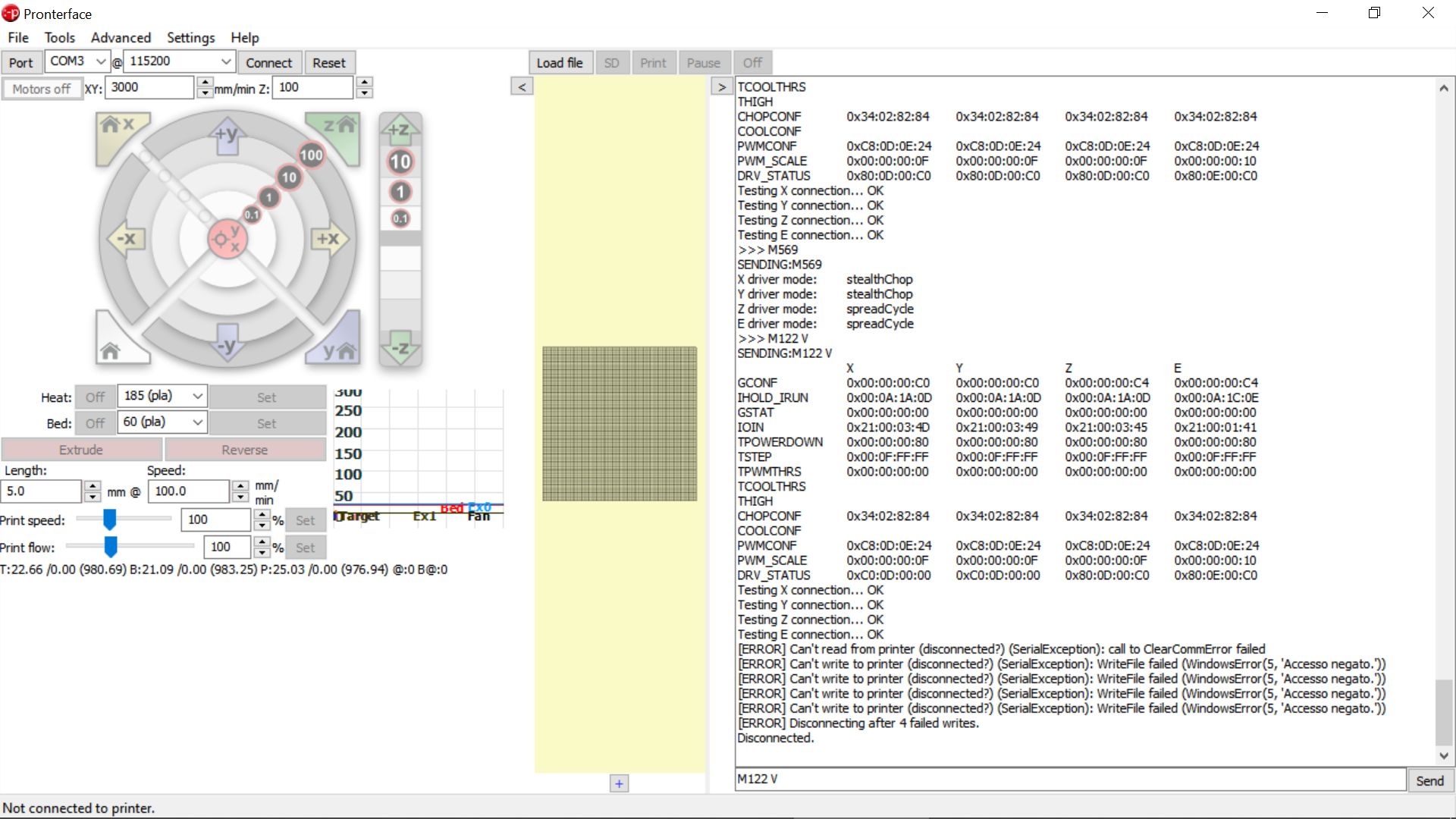Click the Connect button
1456x819 pixels.
(x=268, y=63)
